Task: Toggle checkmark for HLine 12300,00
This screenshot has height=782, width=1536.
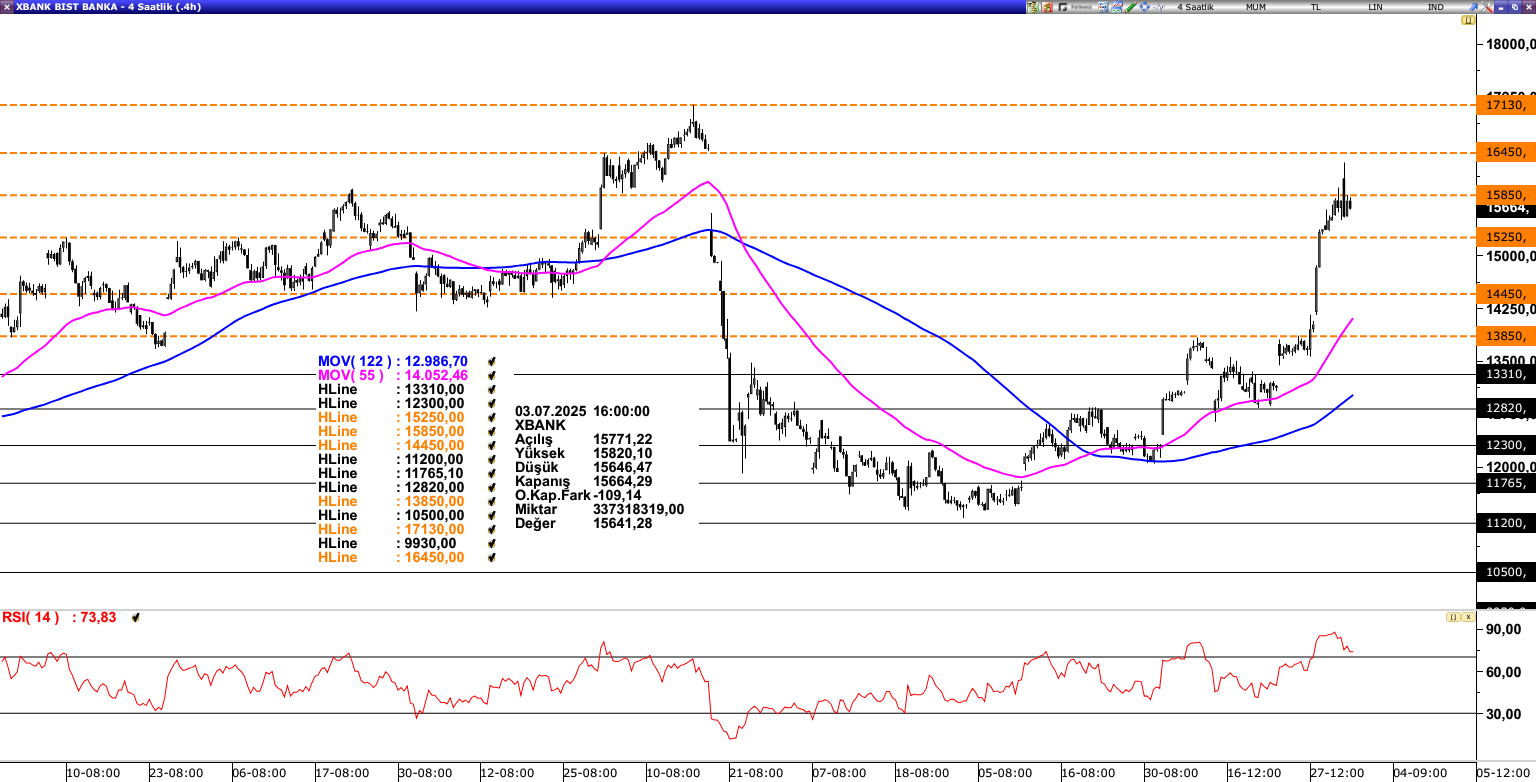Action: 491,403
